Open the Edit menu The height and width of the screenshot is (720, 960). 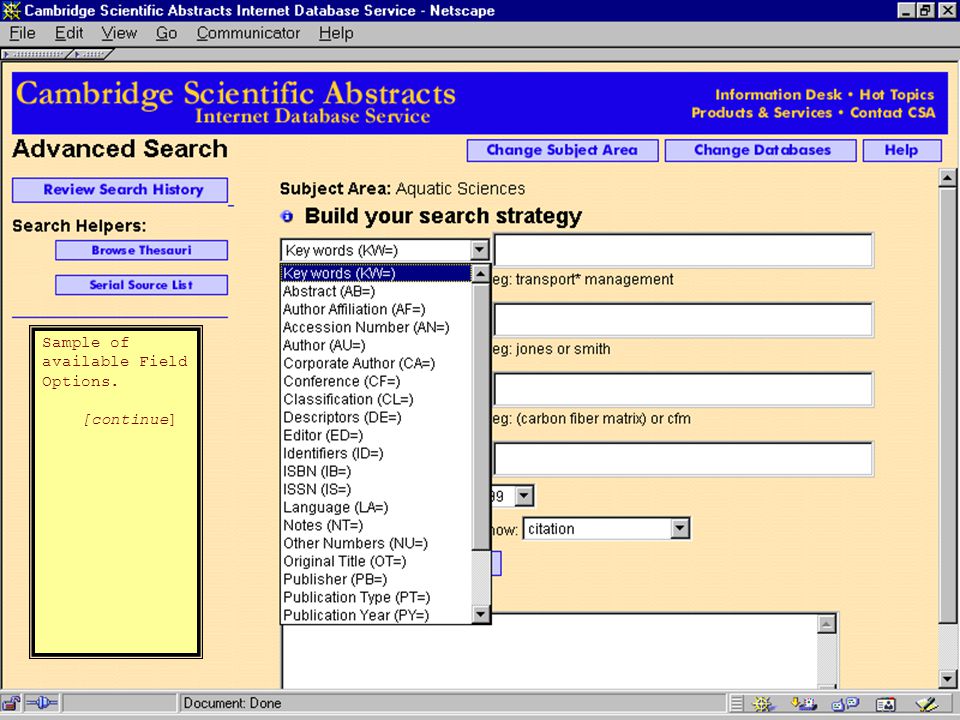[x=69, y=33]
